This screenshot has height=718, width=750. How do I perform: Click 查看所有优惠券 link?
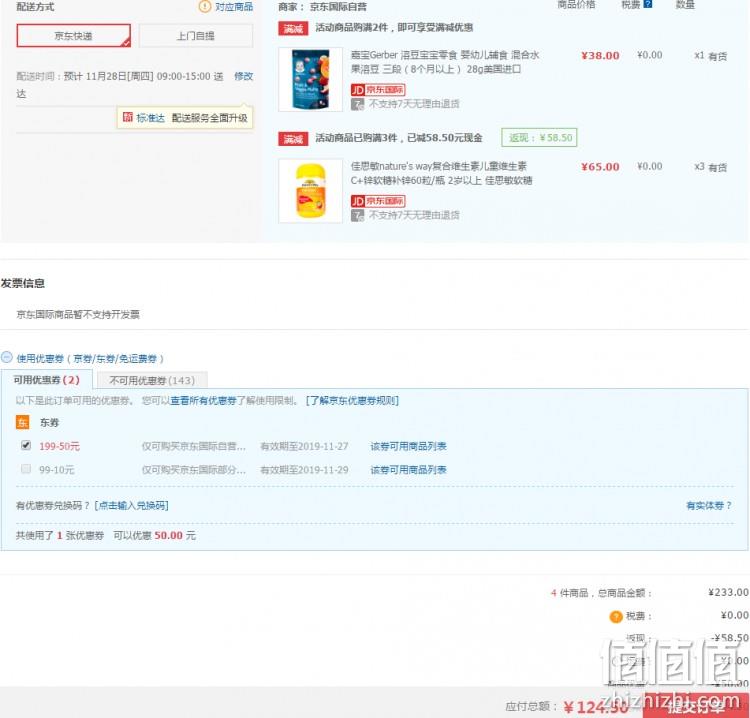click(203, 400)
